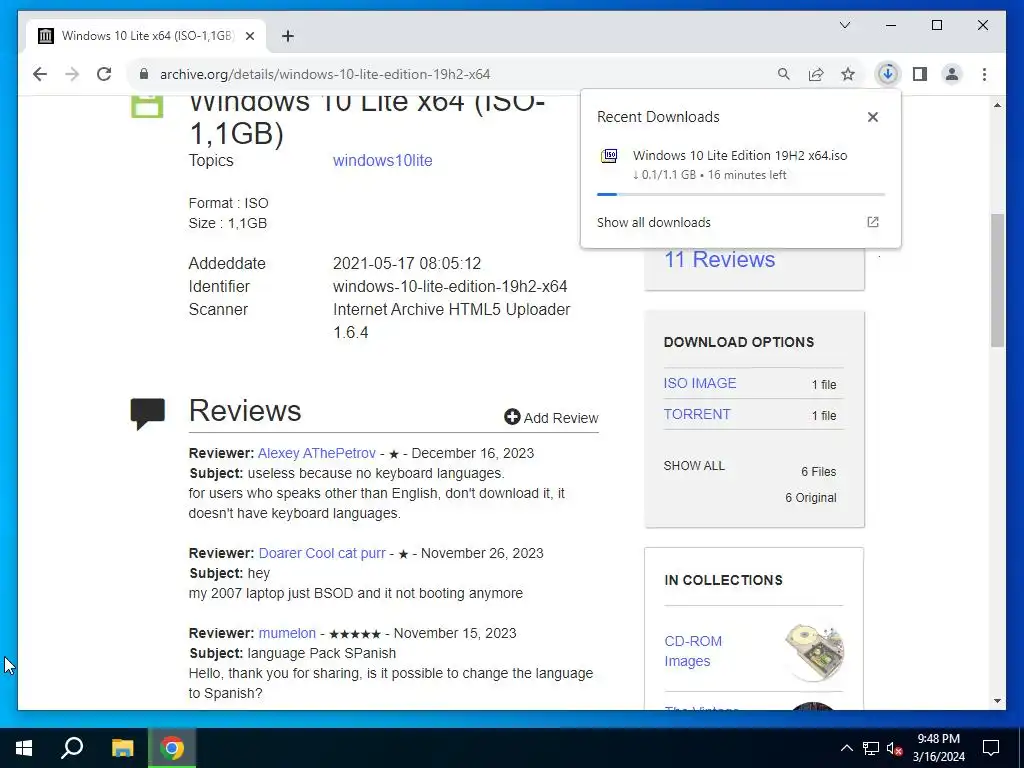Image resolution: width=1024 pixels, height=768 pixels.
Task: Open the network status tray icon
Action: [x=871, y=748]
